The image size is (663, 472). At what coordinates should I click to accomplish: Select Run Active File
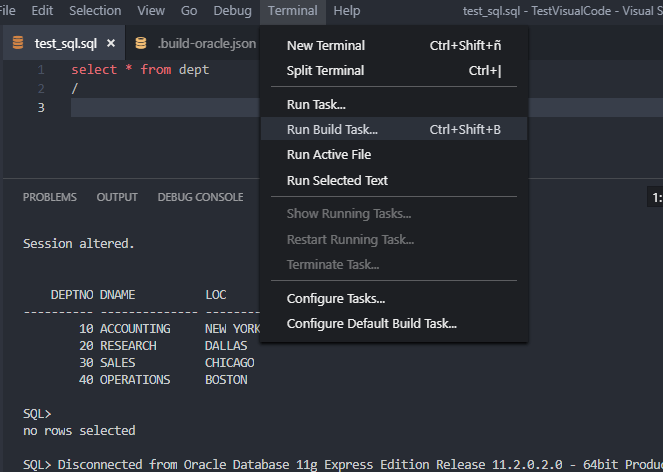(x=328, y=155)
